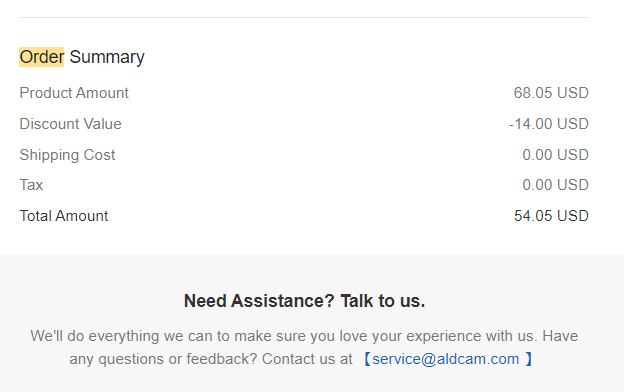The image size is (624, 392).
Task: Open the service@aldcam.com email link
Action: 446,359
